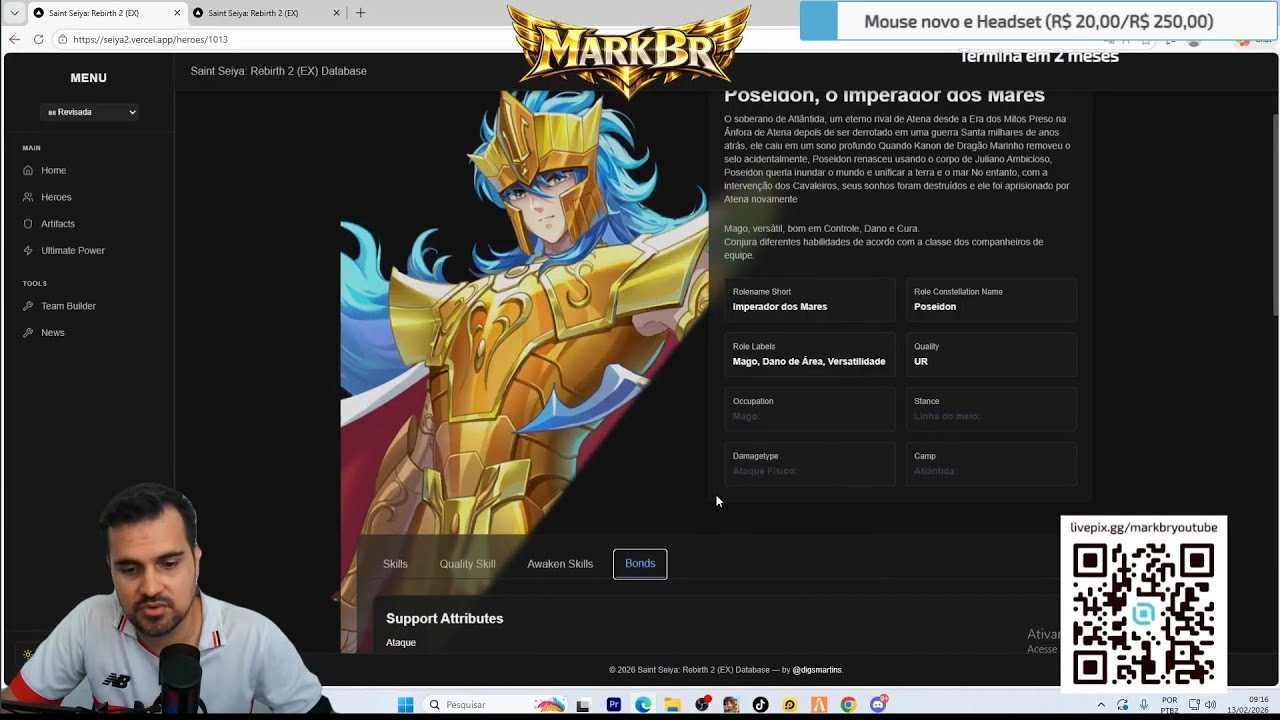Reload the page with the refresh icon
Screen dimensions: 1280x720
(38, 39)
